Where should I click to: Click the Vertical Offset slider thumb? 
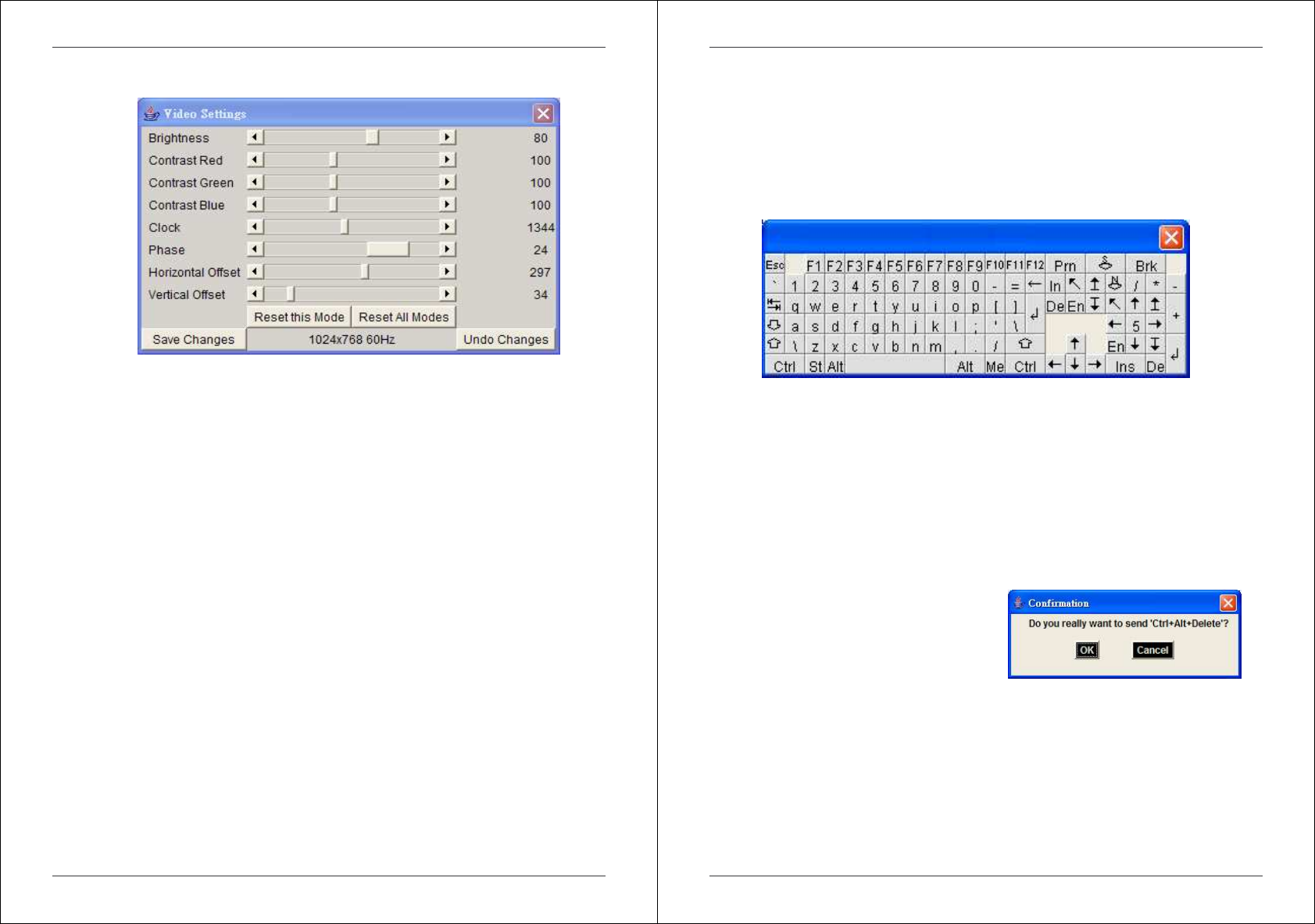tap(291, 294)
